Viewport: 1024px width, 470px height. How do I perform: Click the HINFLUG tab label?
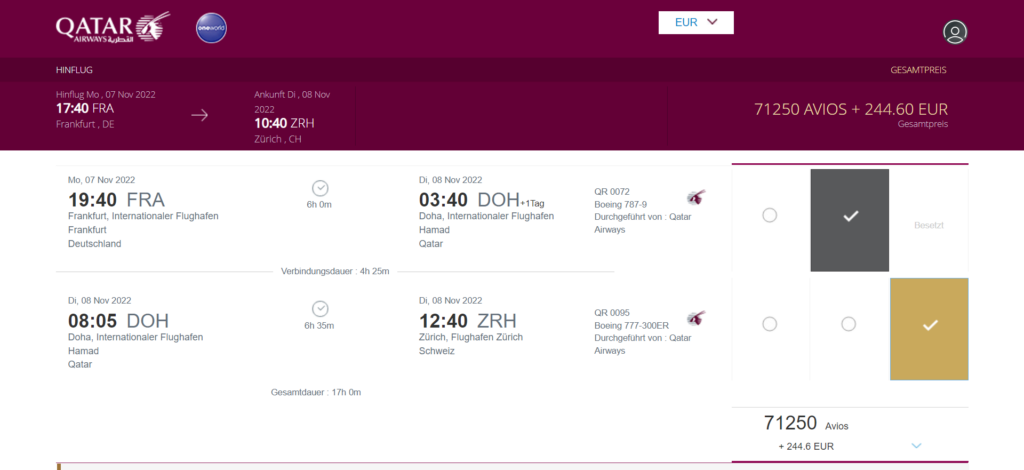(x=75, y=71)
